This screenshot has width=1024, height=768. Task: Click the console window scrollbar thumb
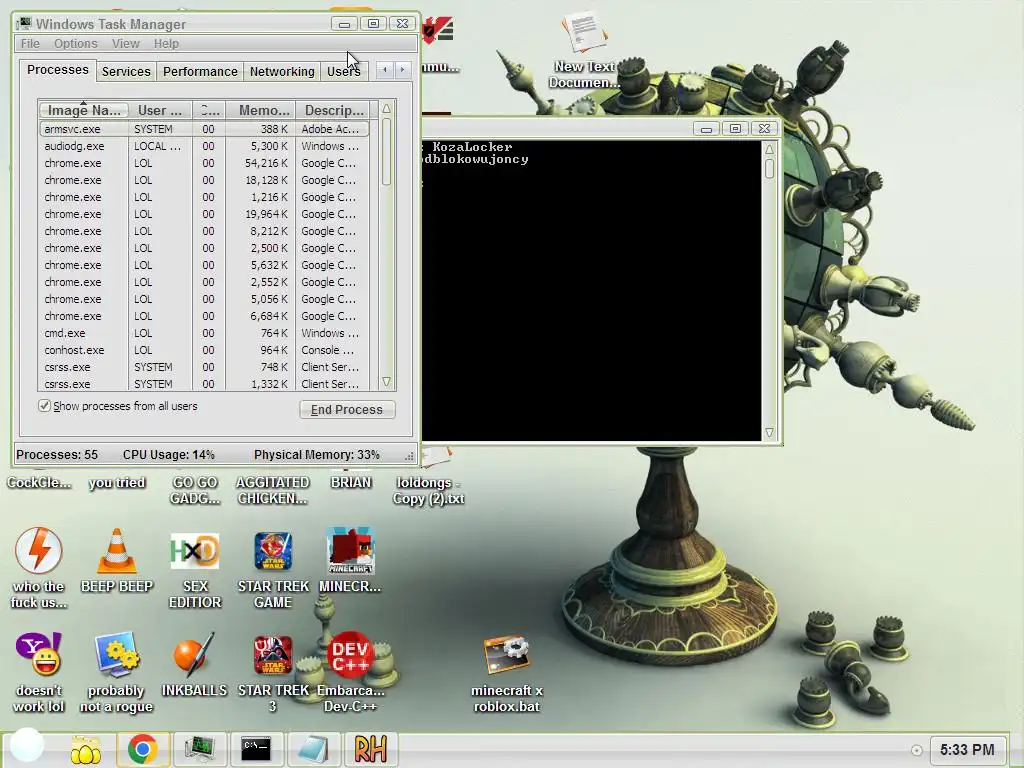pos(769,168)
